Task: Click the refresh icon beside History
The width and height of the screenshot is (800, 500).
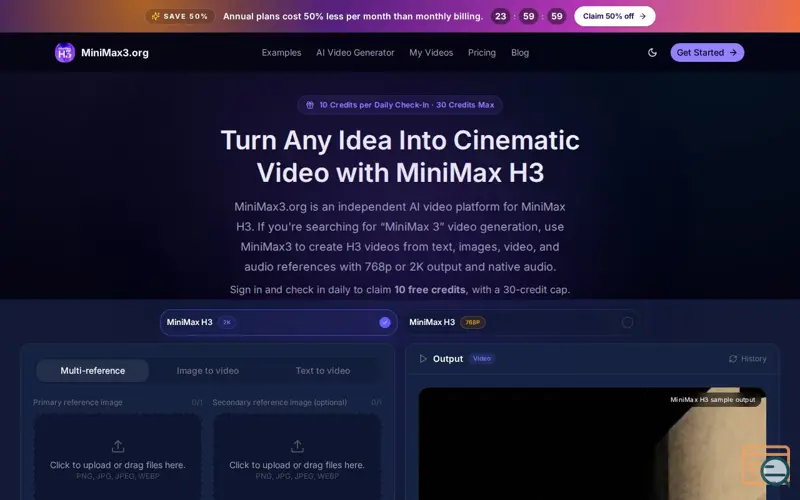Action: point(733,359)
